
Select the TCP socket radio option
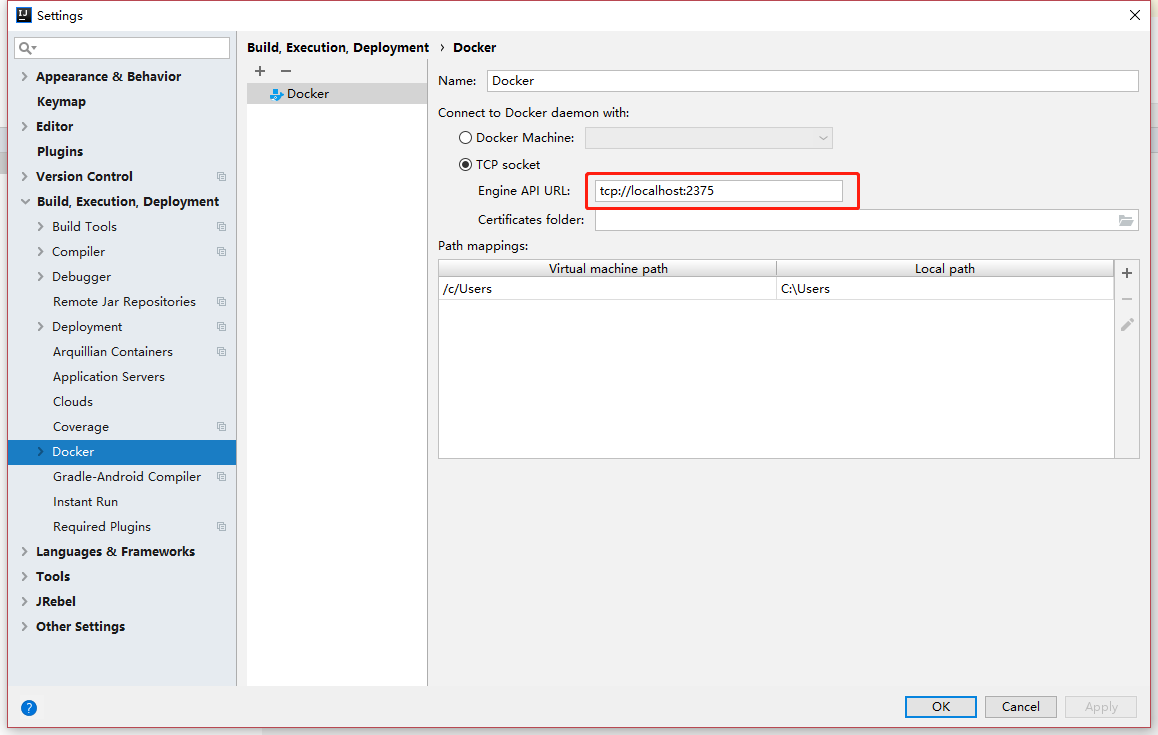pos(465,165)
